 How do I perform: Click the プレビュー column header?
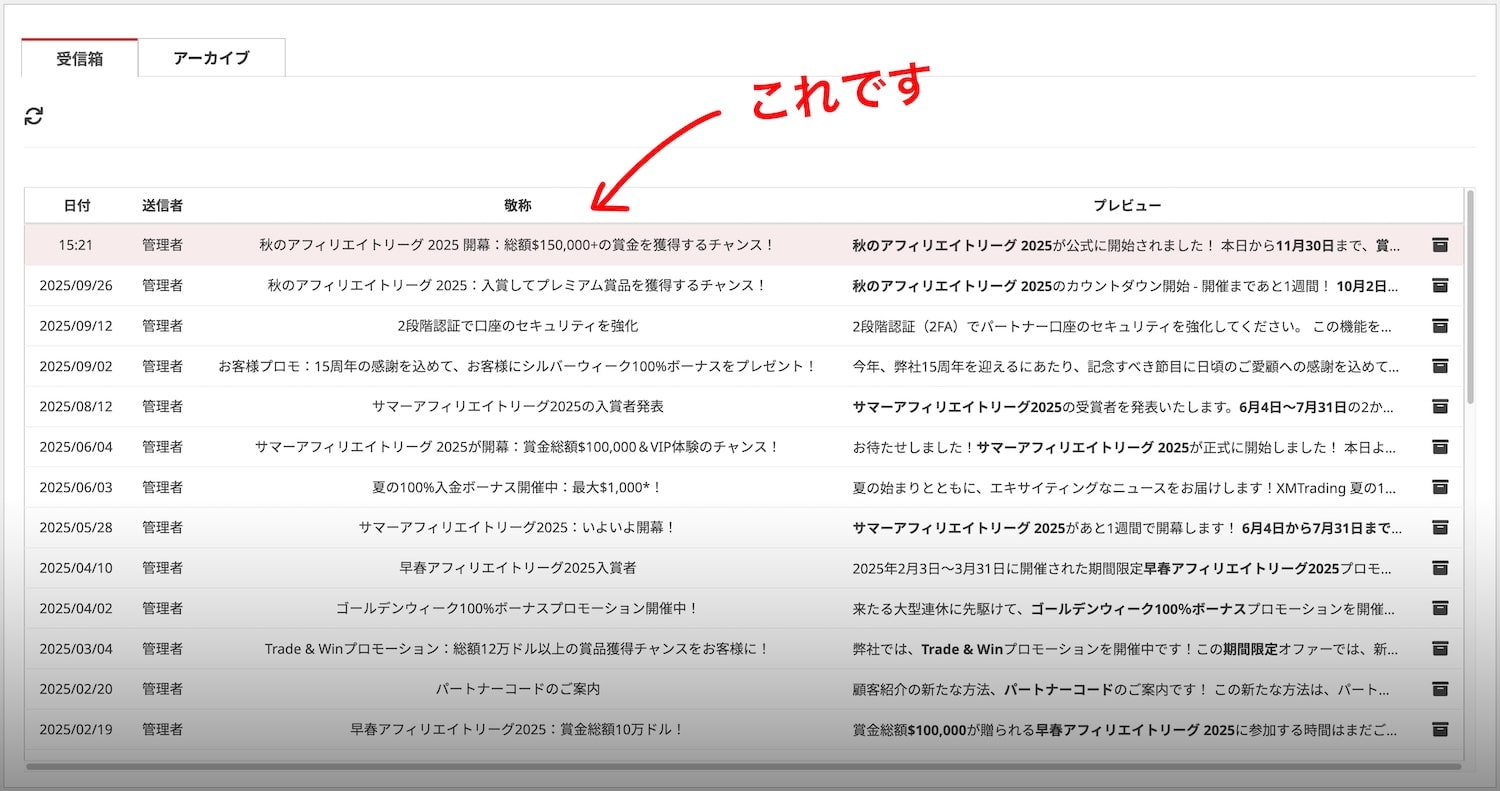click(1126, 205)
